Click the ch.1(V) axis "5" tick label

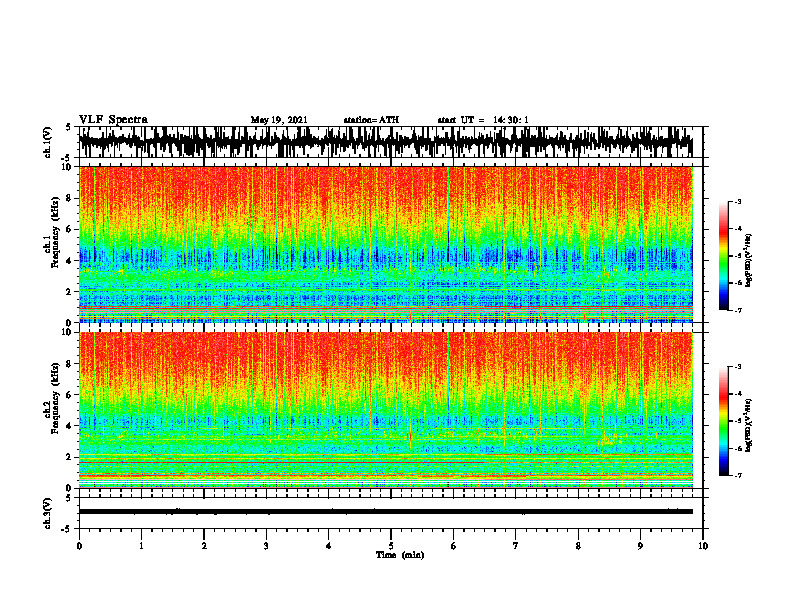tap(69, 128)
